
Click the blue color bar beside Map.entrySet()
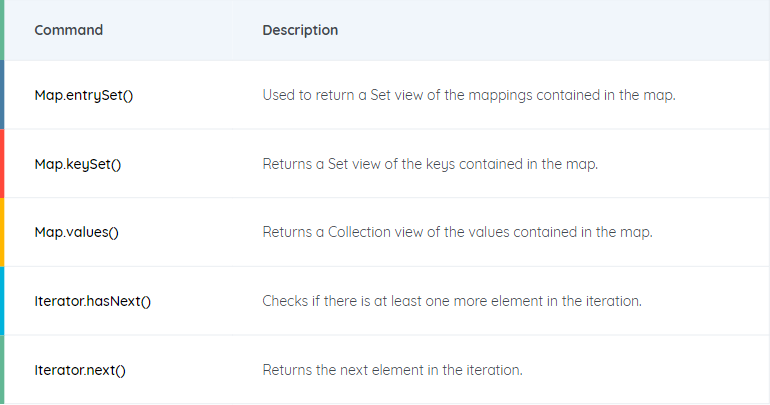(x=2, y=95)
